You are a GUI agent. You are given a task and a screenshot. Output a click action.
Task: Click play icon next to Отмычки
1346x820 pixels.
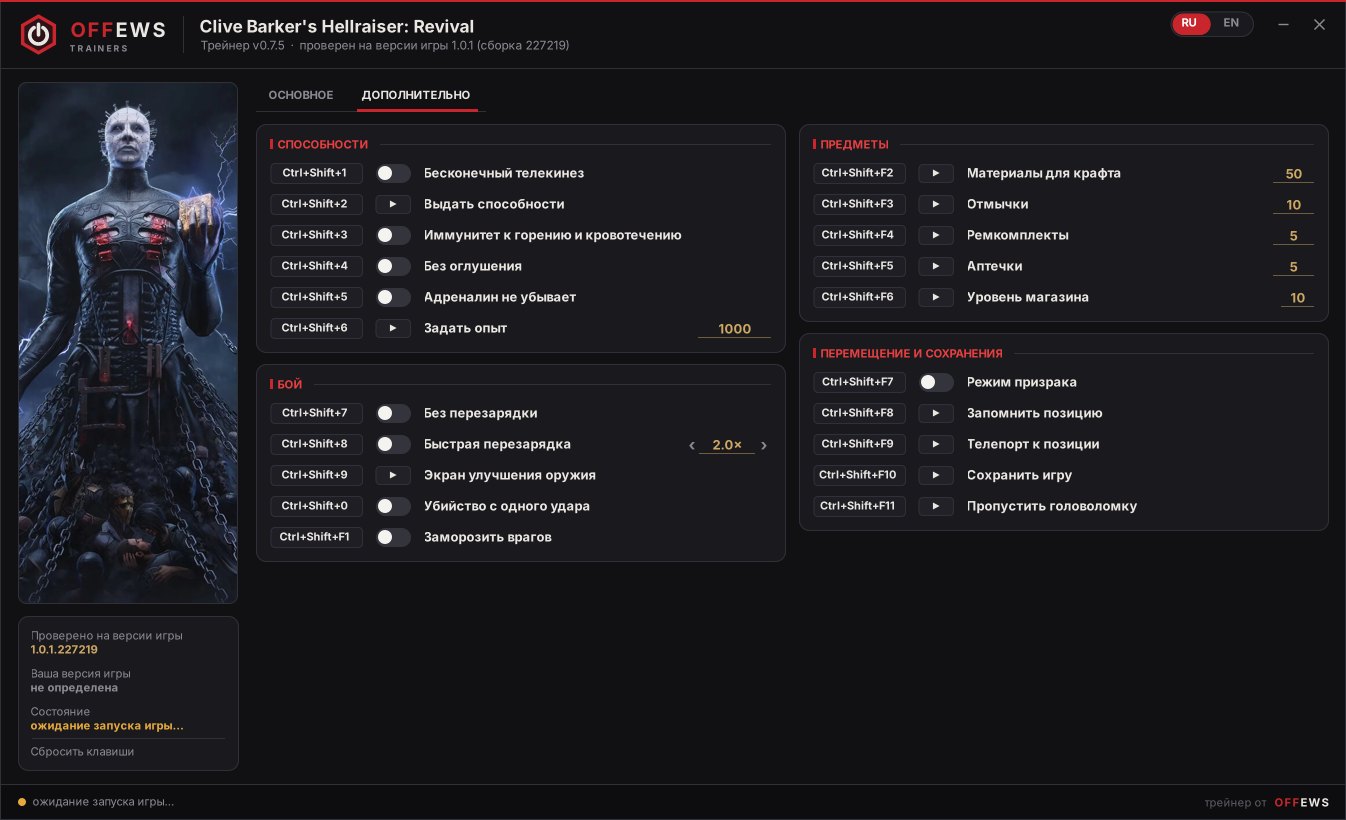click(936, 204)
